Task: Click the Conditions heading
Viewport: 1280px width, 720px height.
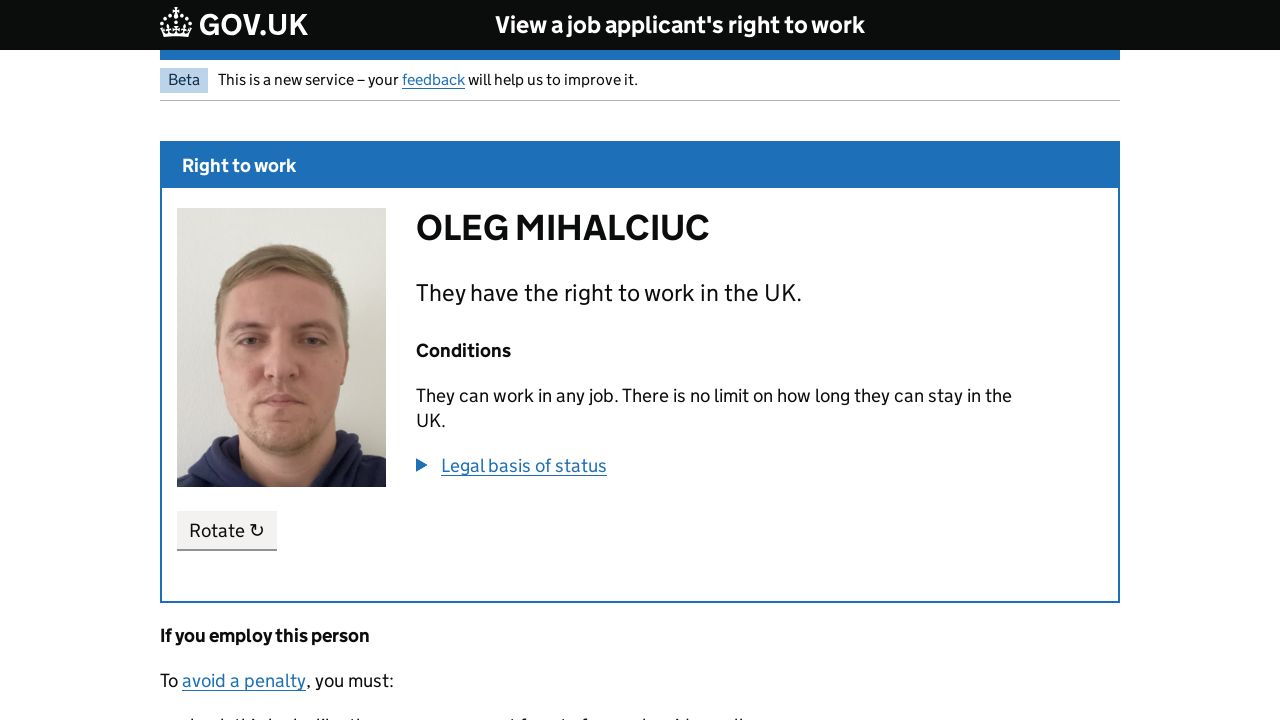Action: click(463, 351)
